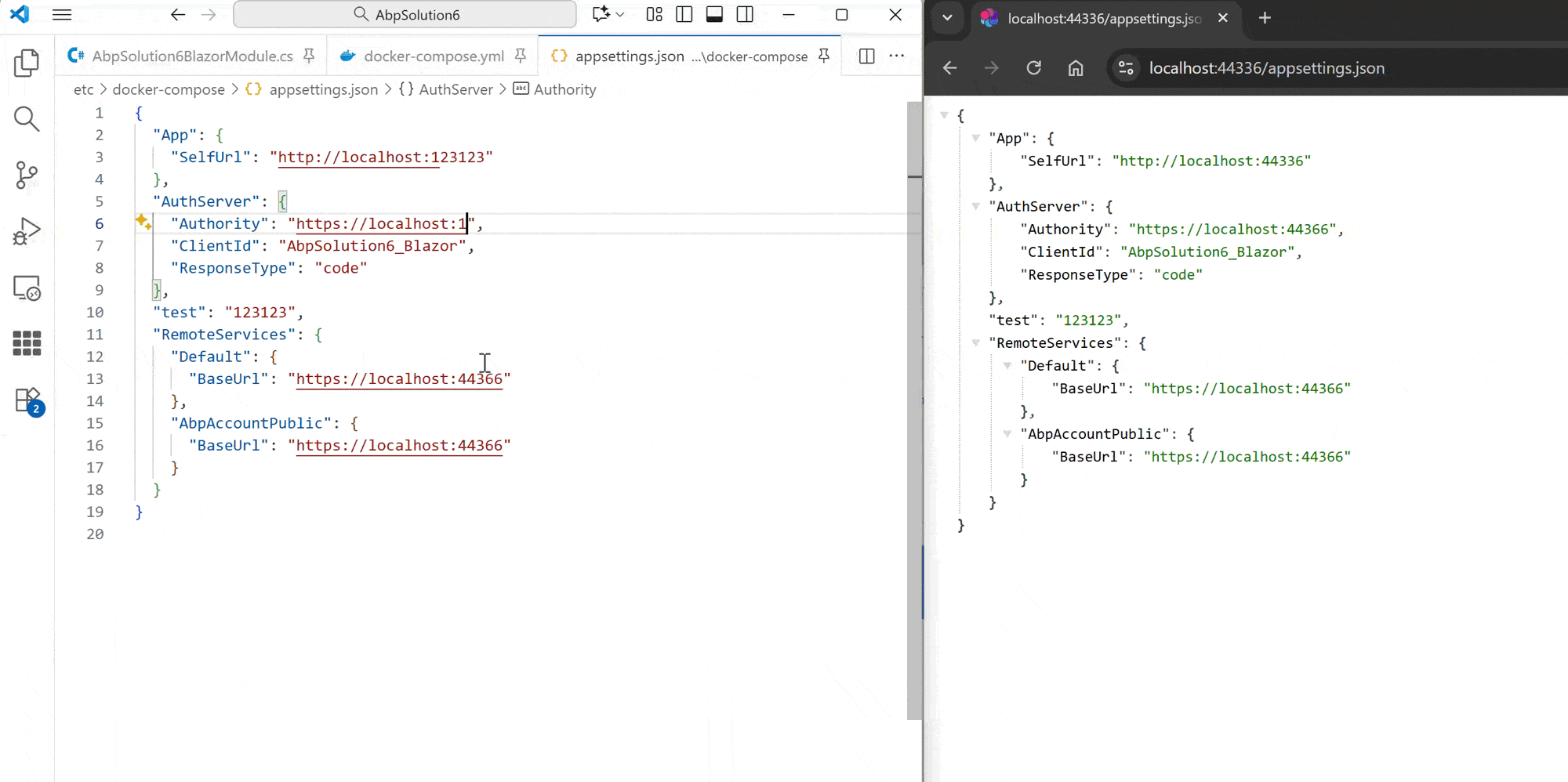1568x782 pixels.
Task: Toggle the primary side bar layout button
Action: [684, 14]
